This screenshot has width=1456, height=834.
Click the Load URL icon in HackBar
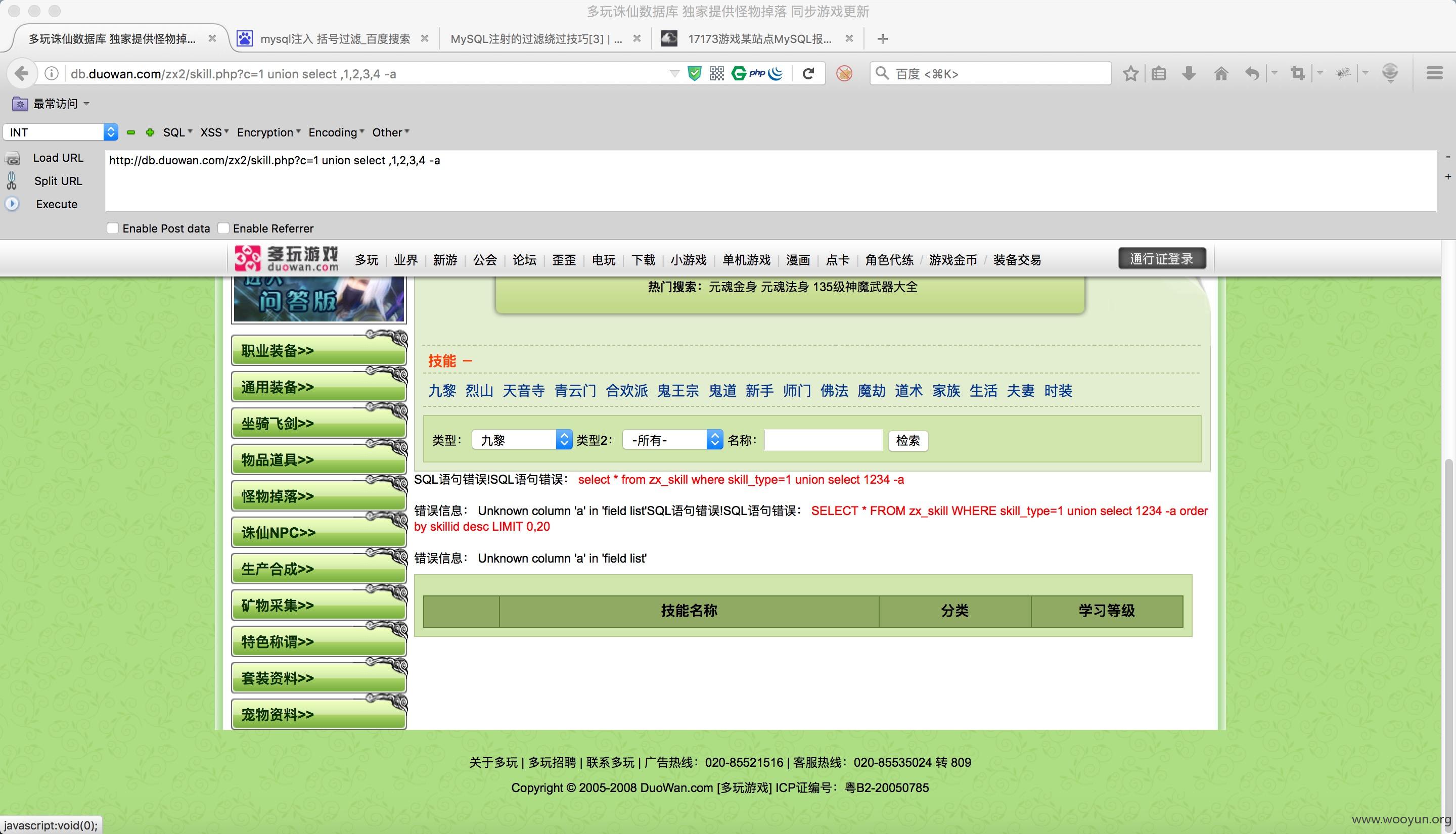(x=13, y=158)
